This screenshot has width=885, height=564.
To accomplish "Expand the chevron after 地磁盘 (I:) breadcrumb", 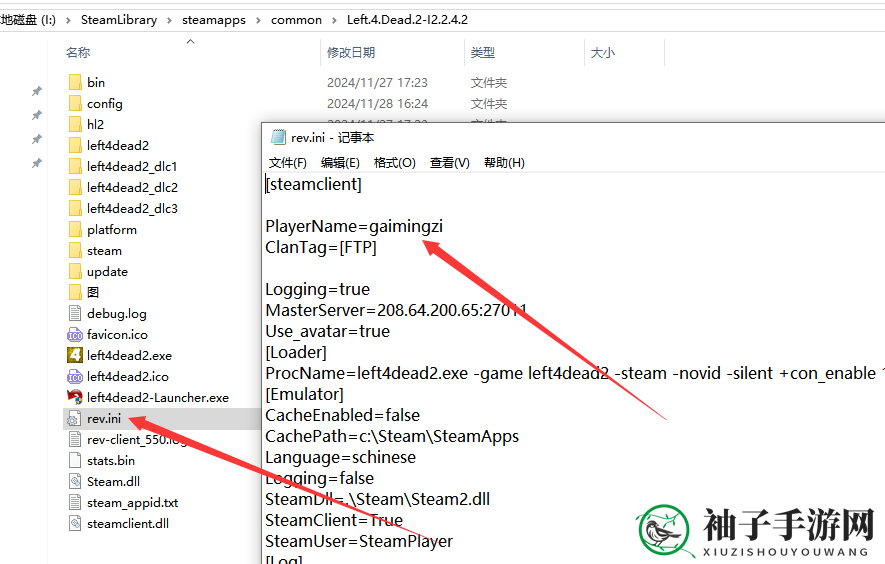I will point(68,20).
